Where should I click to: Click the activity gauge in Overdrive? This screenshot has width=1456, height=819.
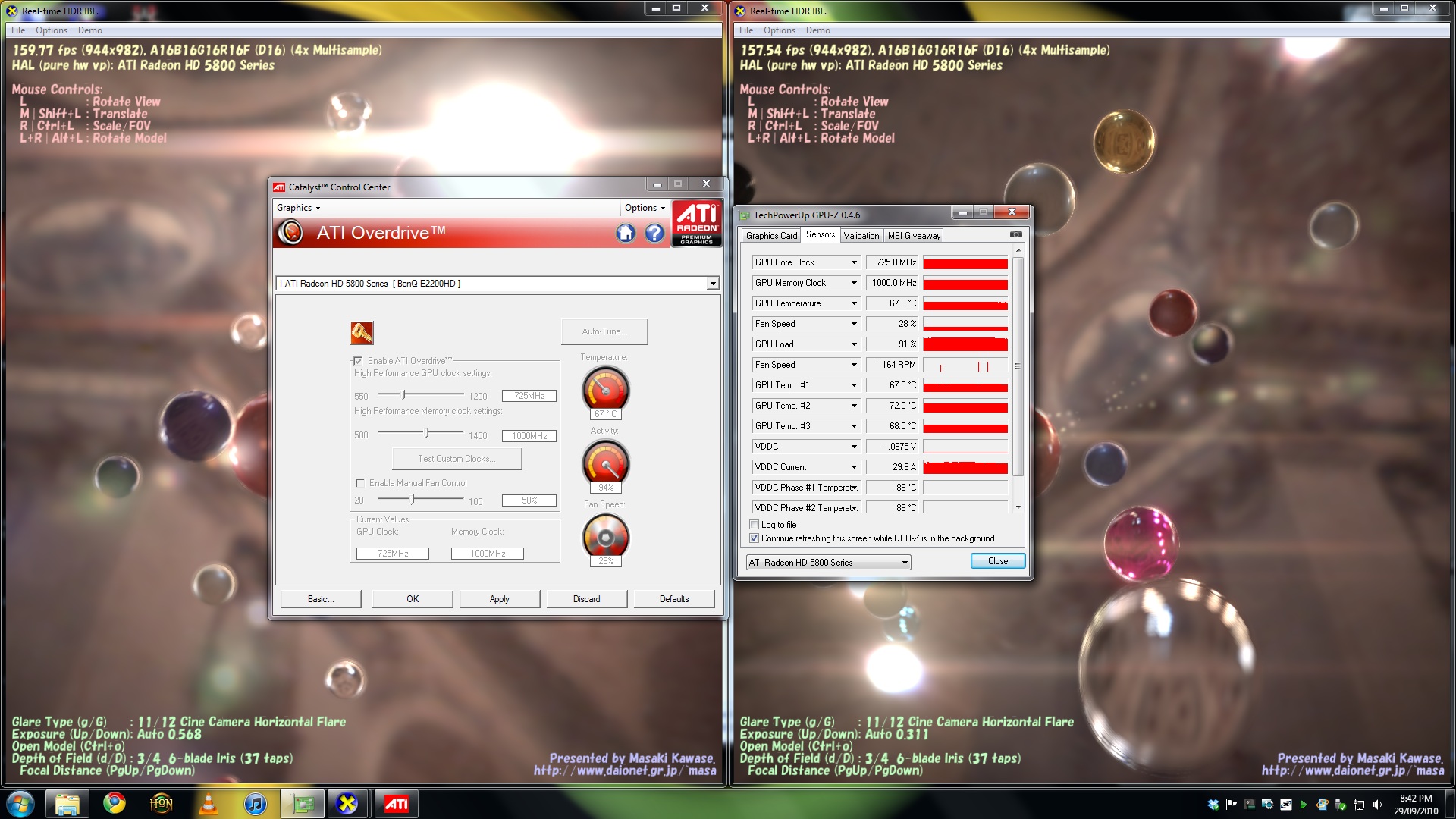click(605, 462)
